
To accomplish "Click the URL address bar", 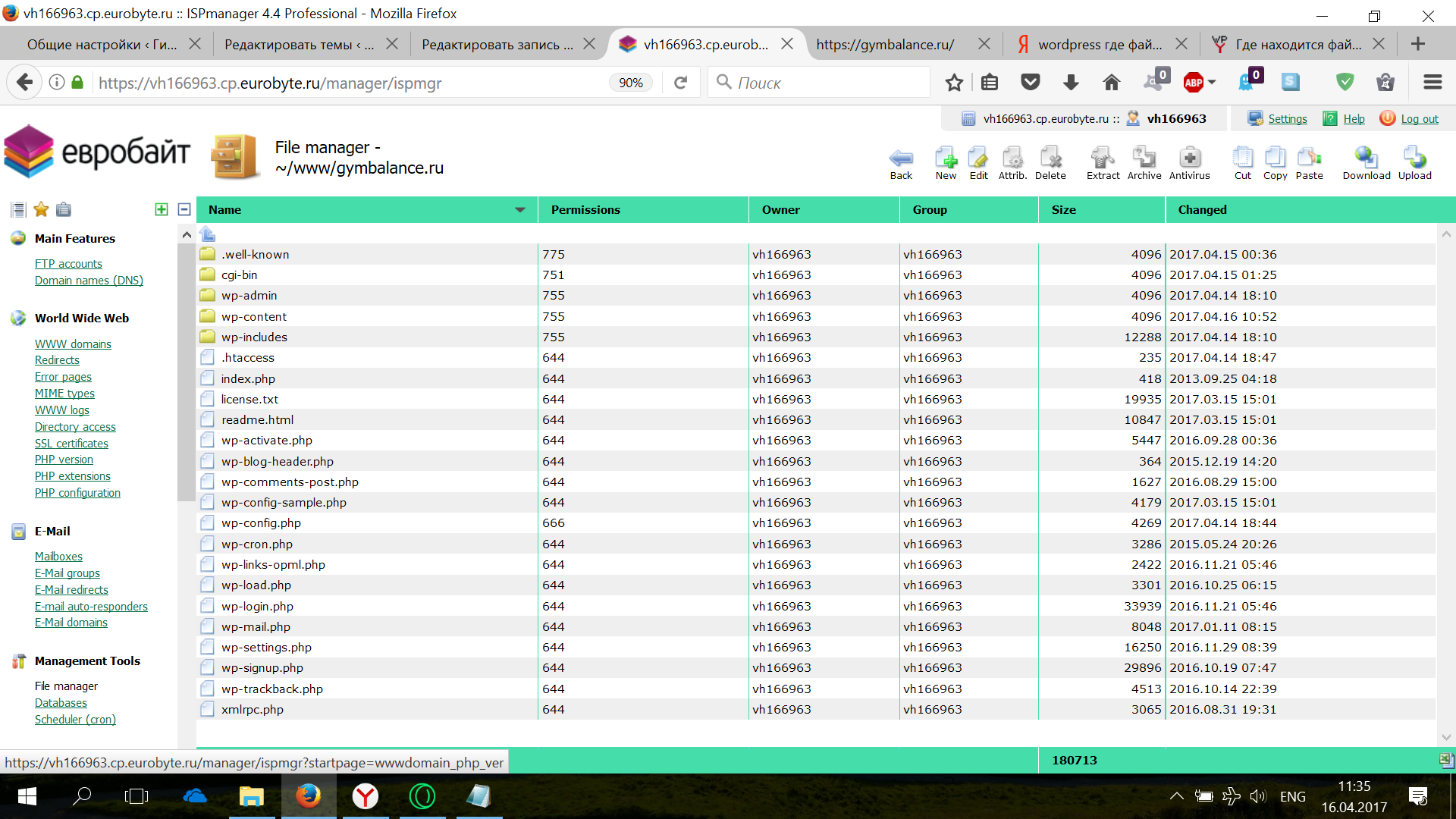I will point(349,83).
